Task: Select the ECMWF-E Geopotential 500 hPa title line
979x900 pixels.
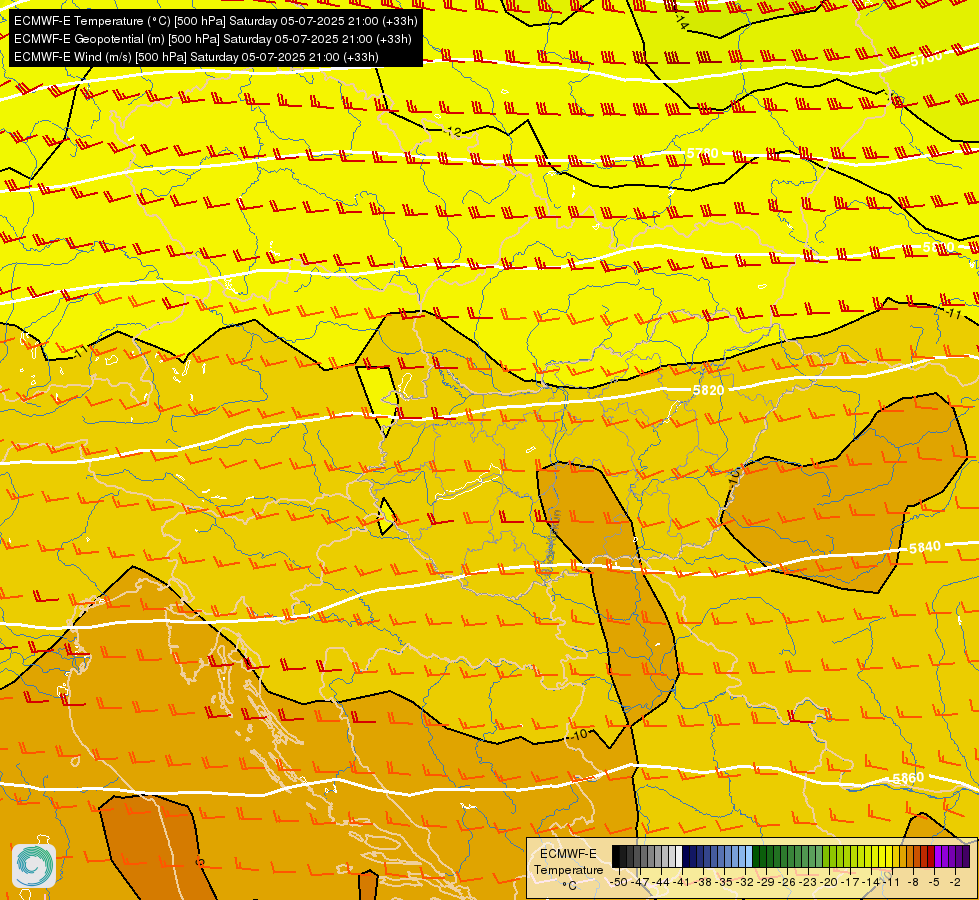Action: coord(212,39)
